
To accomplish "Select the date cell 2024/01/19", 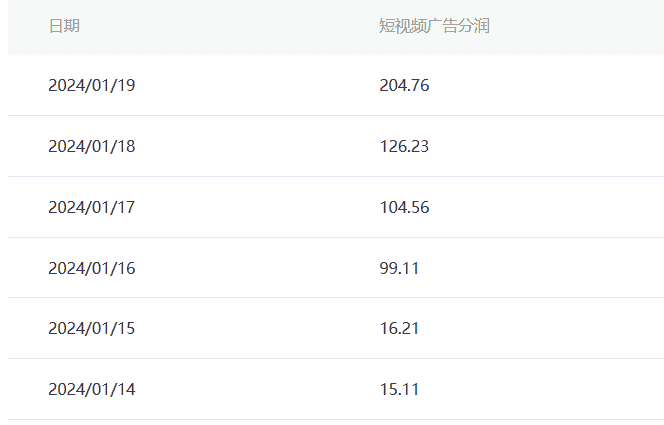I will coord(91,86).
